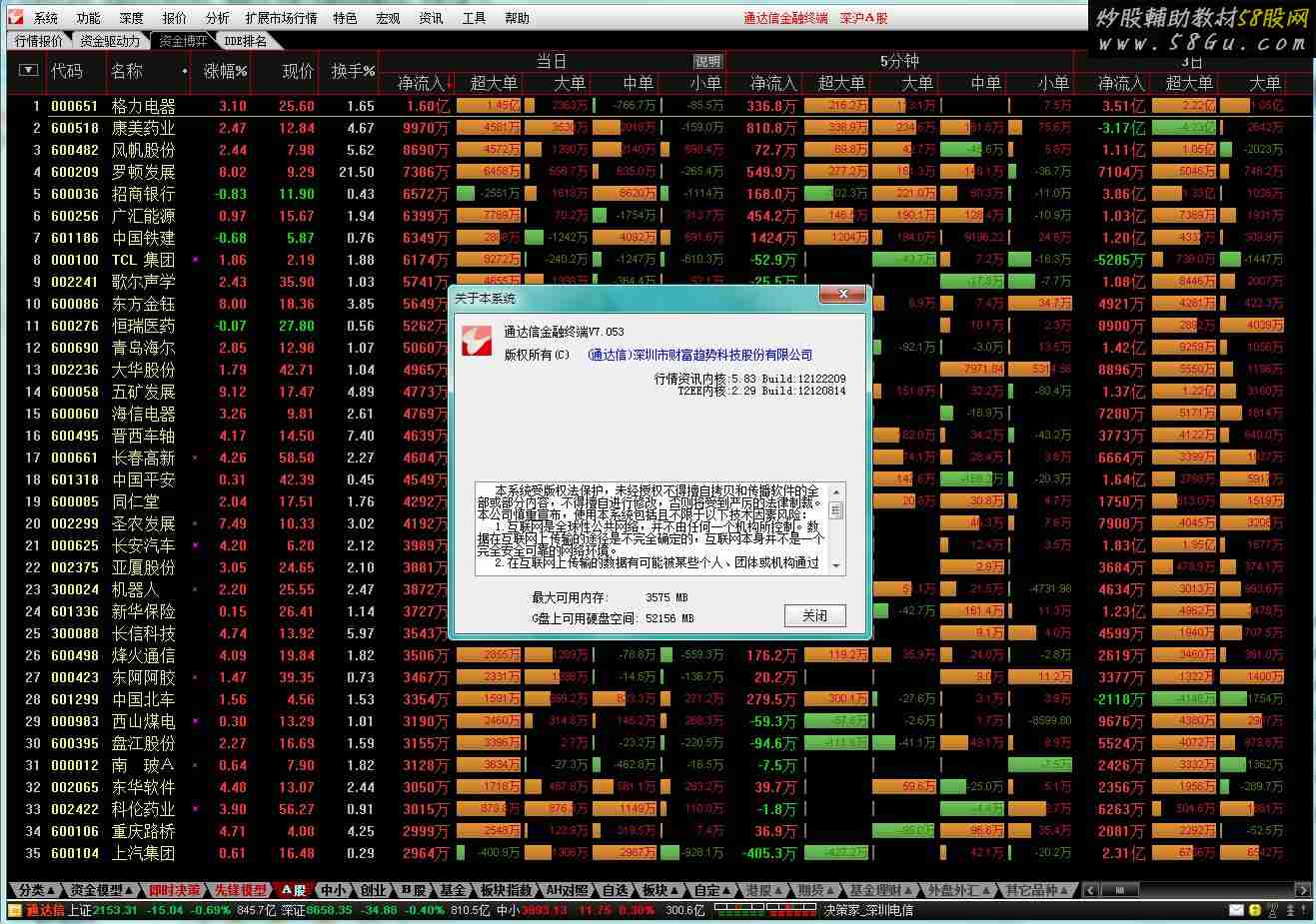Sort by the 换手% column header
Image resolution: width=1316 pixels, height=924 pixels.
(353, 71)
